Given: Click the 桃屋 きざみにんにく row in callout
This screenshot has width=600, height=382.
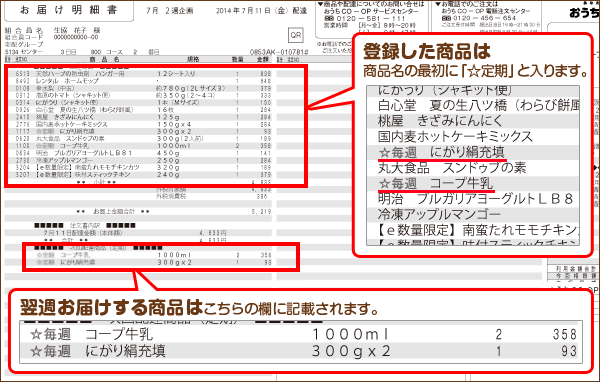Looking at the screenshot, I should 473,121.
